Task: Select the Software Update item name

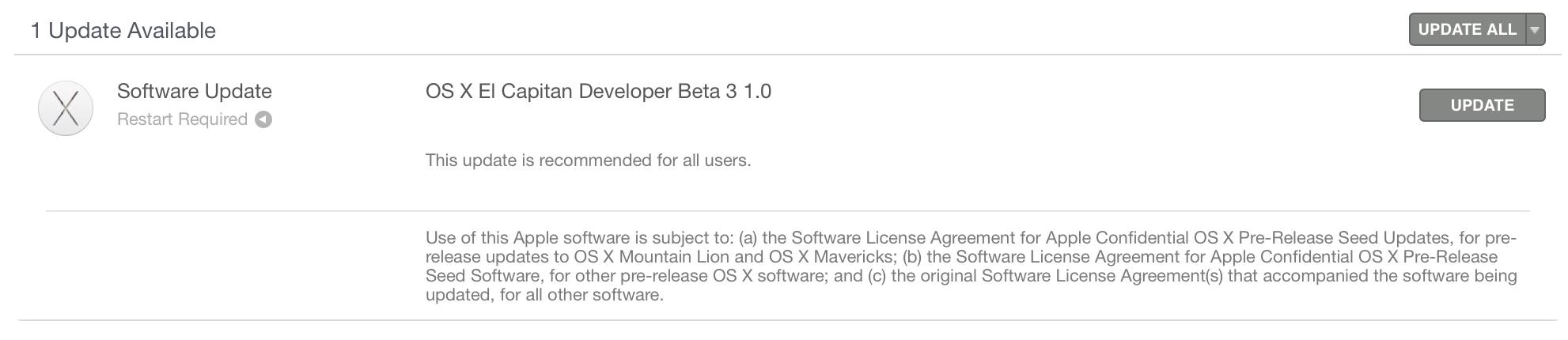Action: coord(195,92)
